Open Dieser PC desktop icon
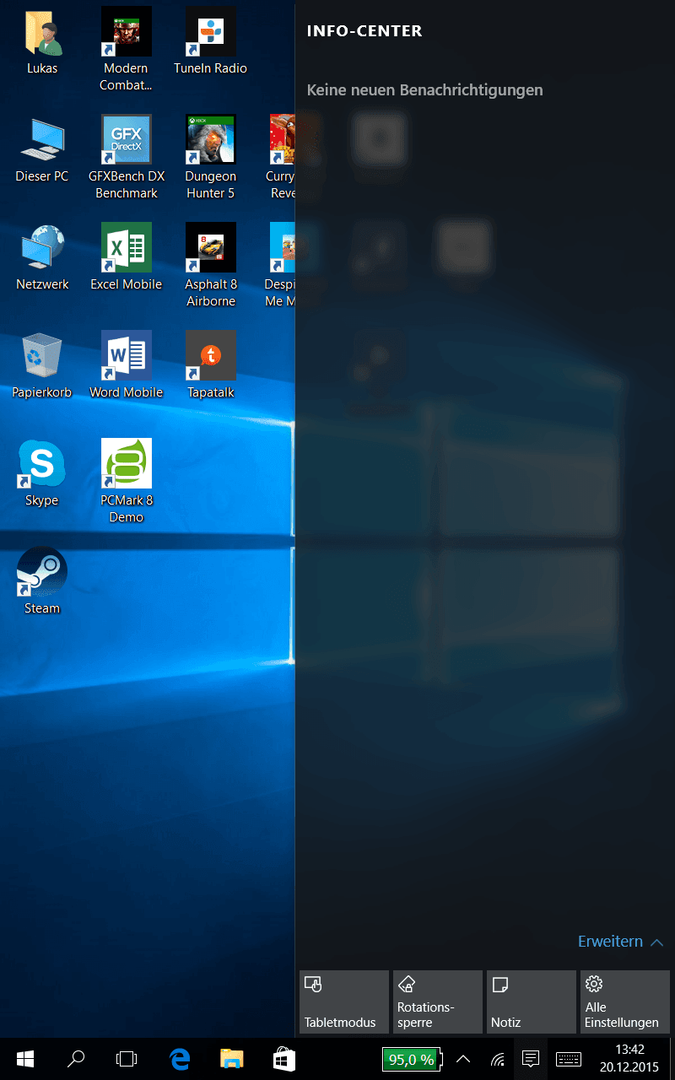Screen dimensions: 675x1080 coord(42,149)
